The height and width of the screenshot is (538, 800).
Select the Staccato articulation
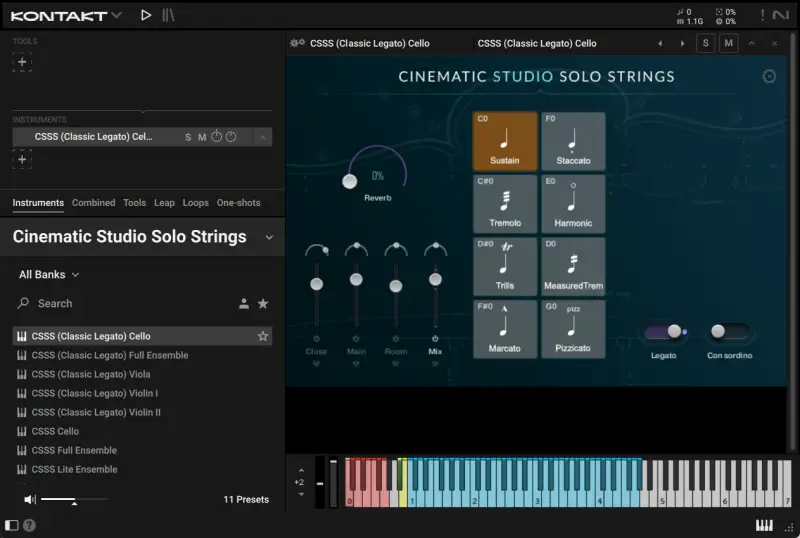click(573, 141)
